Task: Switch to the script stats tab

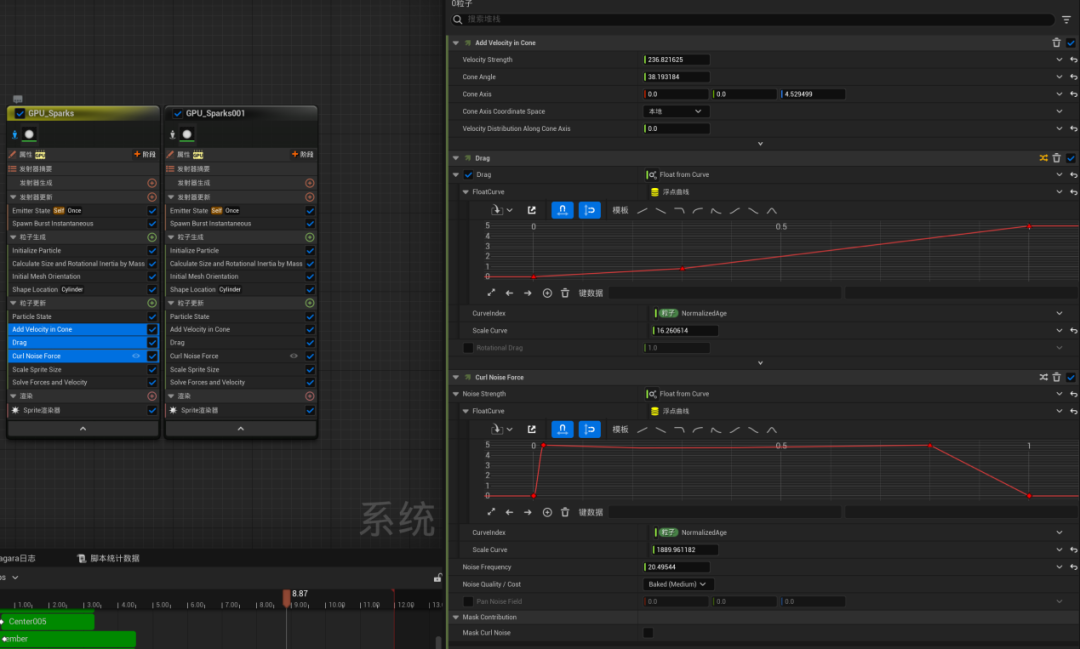Action: pyautogui.click(x=109, y=558)
